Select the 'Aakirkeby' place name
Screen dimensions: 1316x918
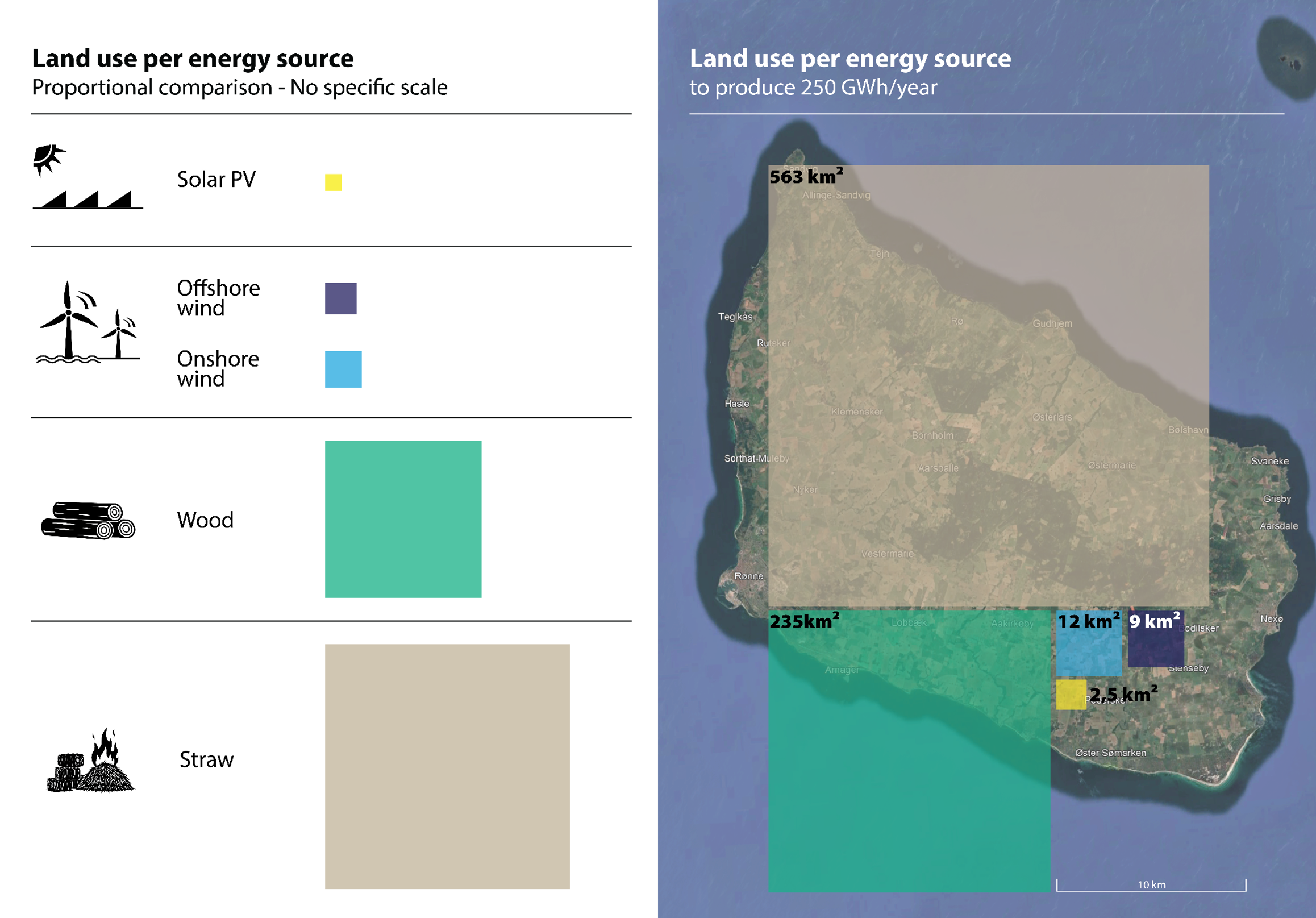[x=1013, y=624]
